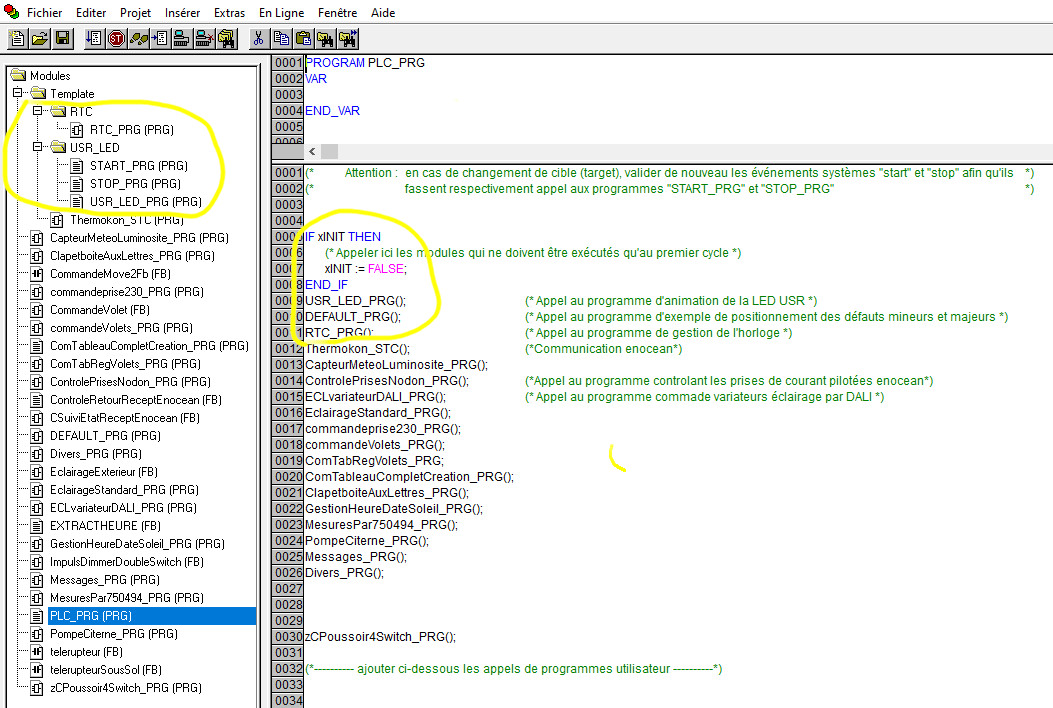Collapse the Template folder in the tree
Screen dimensions: 1053x708
coord(17,94)
